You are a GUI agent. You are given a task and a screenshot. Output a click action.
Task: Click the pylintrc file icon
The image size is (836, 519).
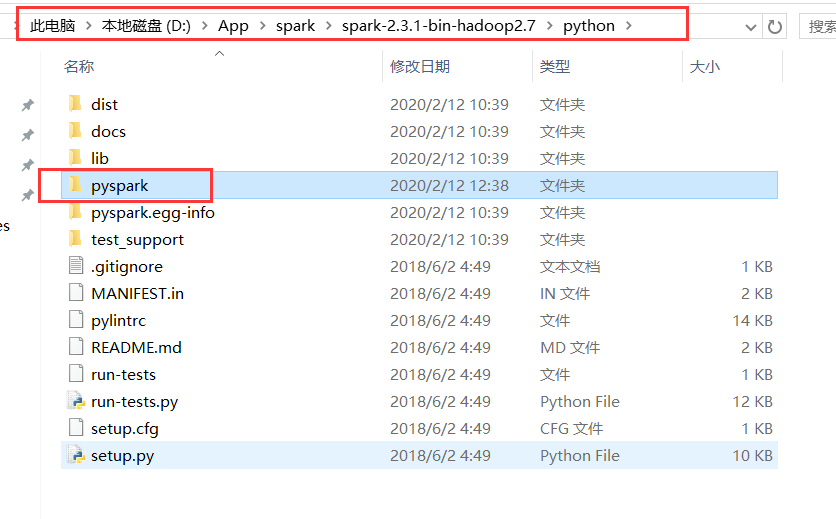pos(76,320)
